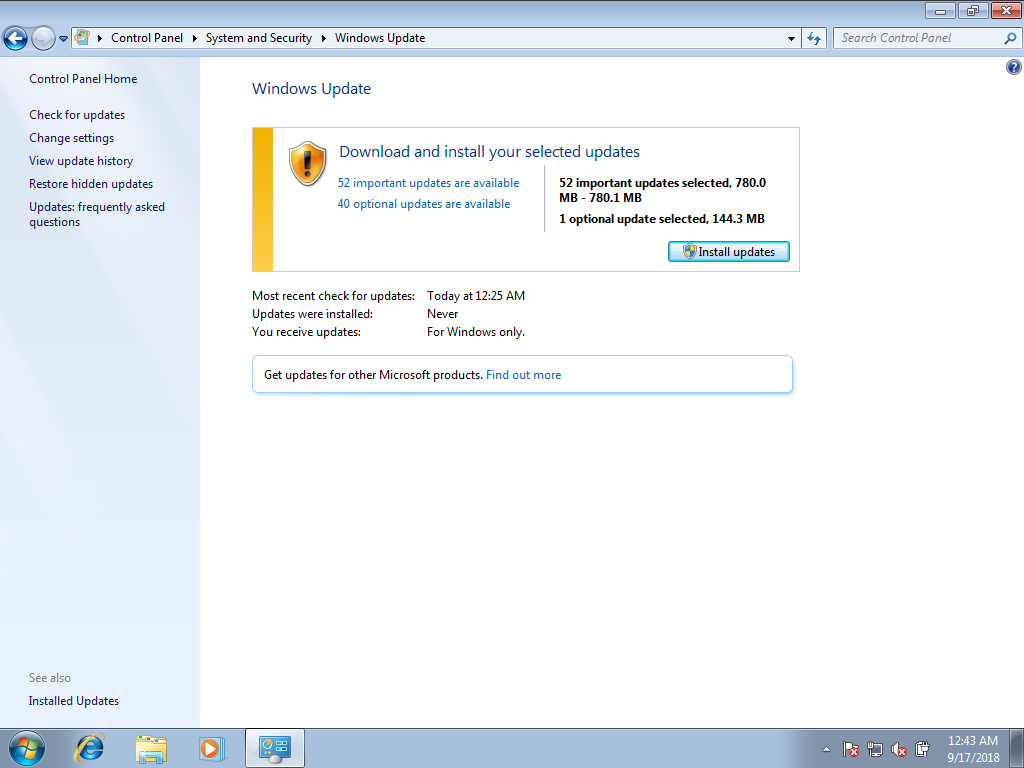Viewport: 1024px width, 768px height.
Task: Open the Help question mark icon
Action: point(1014,67)
